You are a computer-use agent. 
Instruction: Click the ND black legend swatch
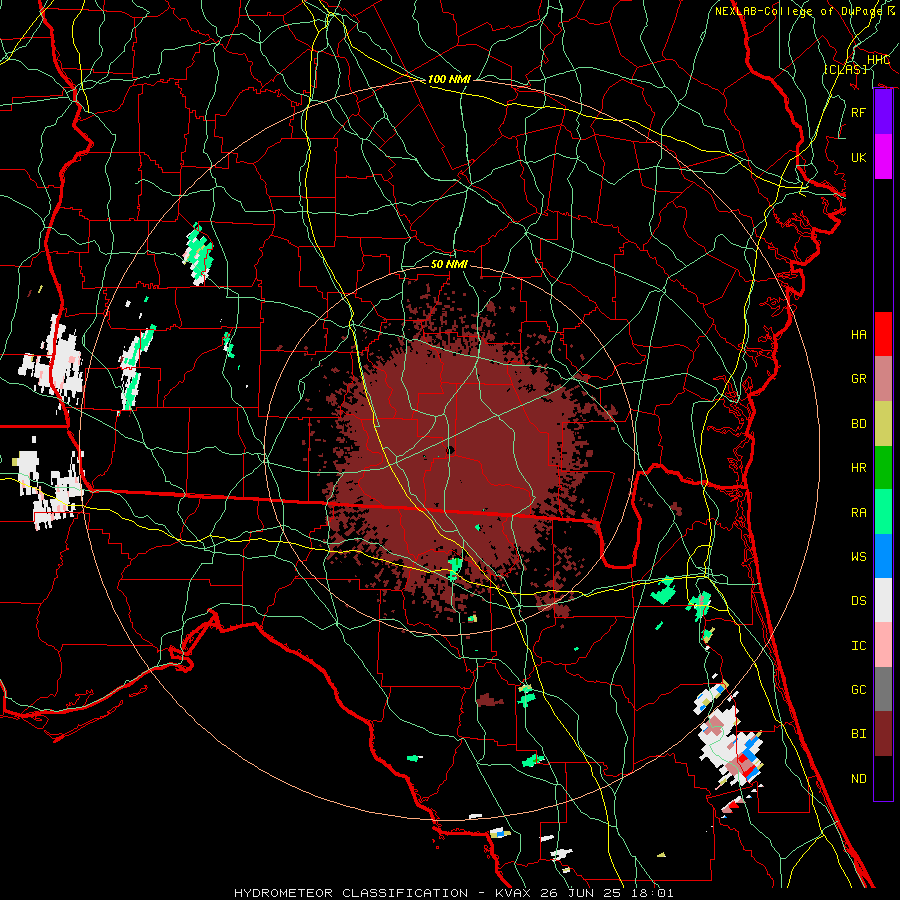(x=883, y=778)
